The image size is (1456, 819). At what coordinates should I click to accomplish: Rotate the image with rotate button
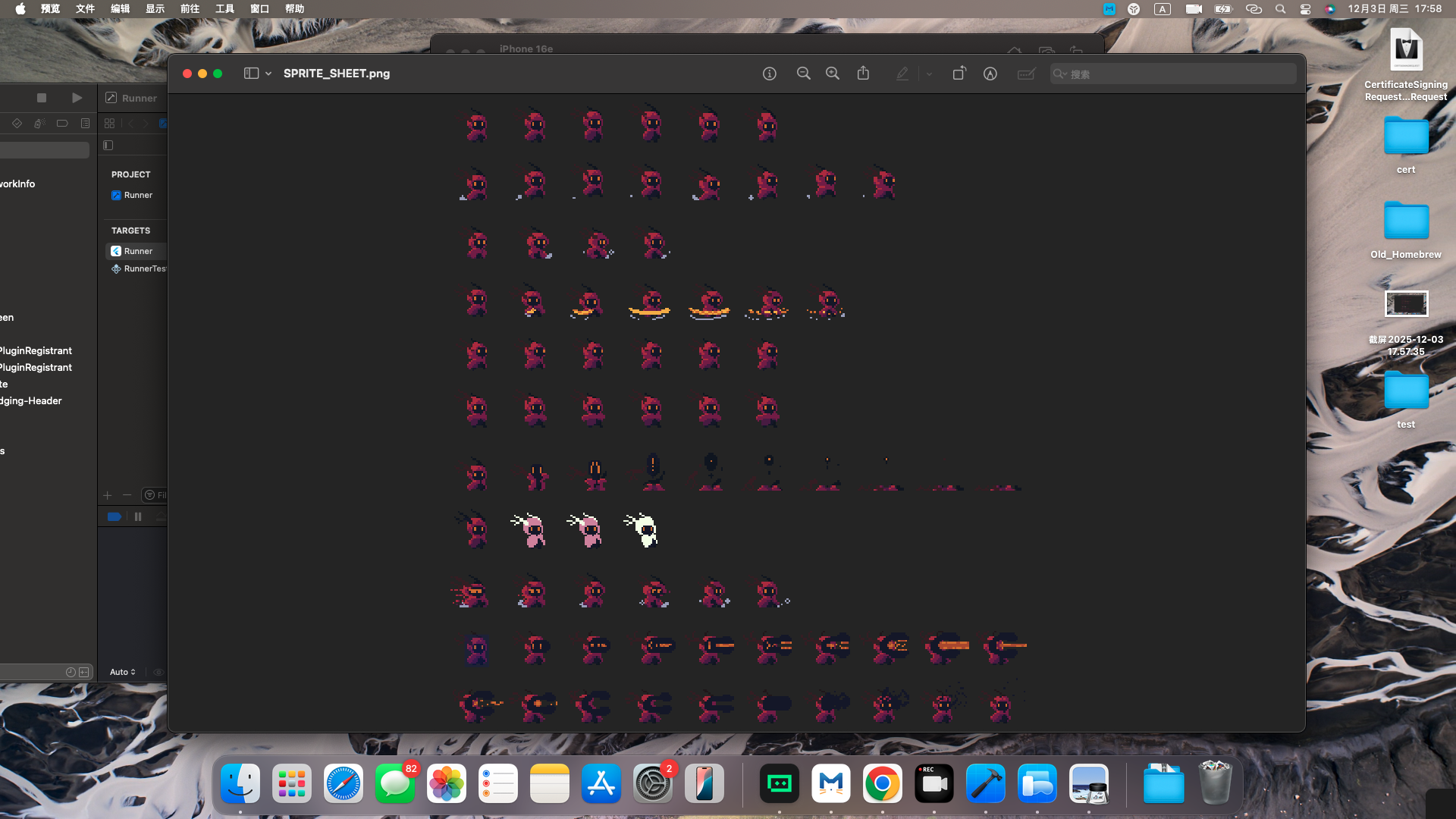[959, 74]
